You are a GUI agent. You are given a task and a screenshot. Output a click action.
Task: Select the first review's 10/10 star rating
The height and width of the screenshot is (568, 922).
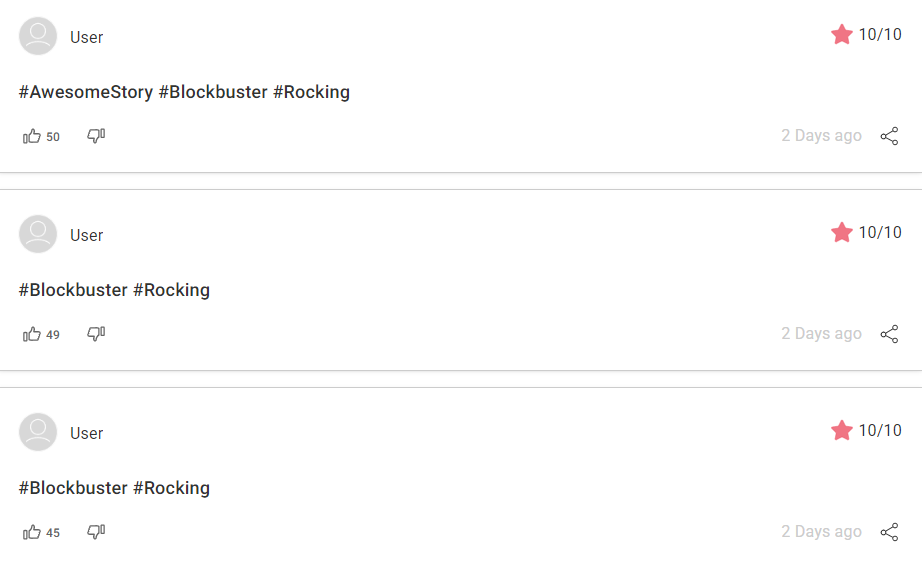tap(866, 34)
